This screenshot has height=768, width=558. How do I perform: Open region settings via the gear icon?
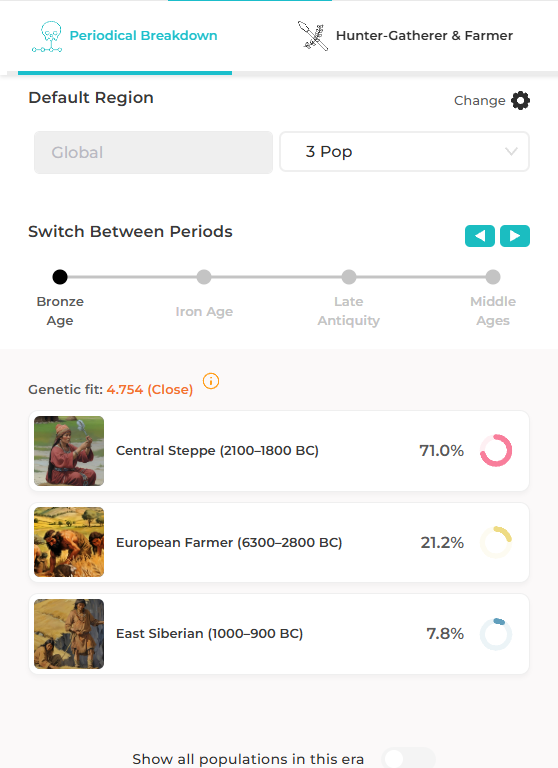tap(520, 100)
